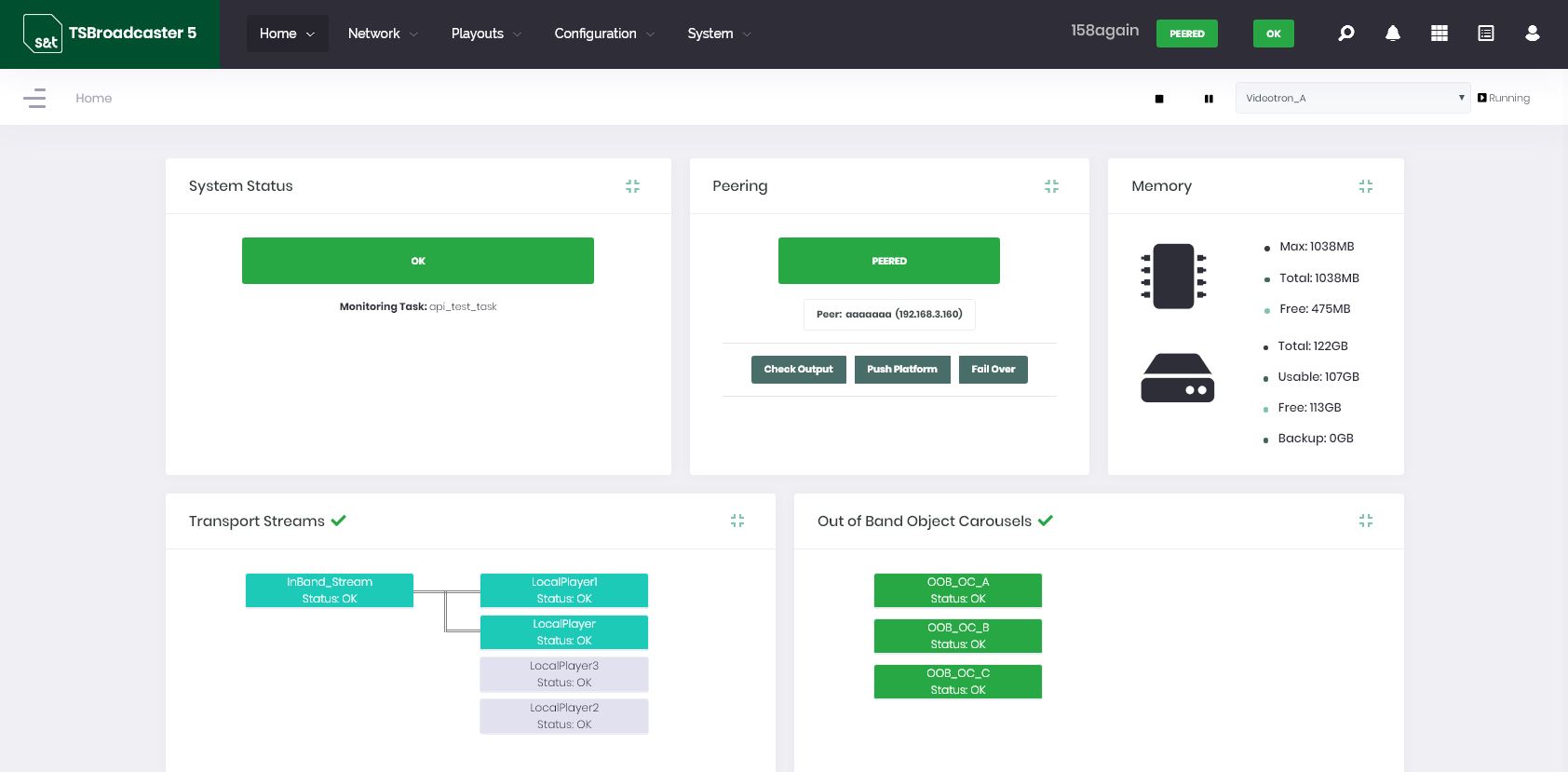
Task: Open the log list icon
Action: pos(1485,34)
